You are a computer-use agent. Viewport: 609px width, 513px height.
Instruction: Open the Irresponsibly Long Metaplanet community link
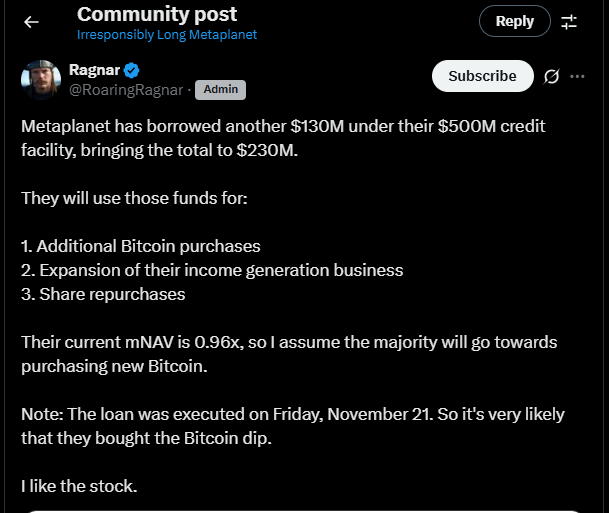167,35
